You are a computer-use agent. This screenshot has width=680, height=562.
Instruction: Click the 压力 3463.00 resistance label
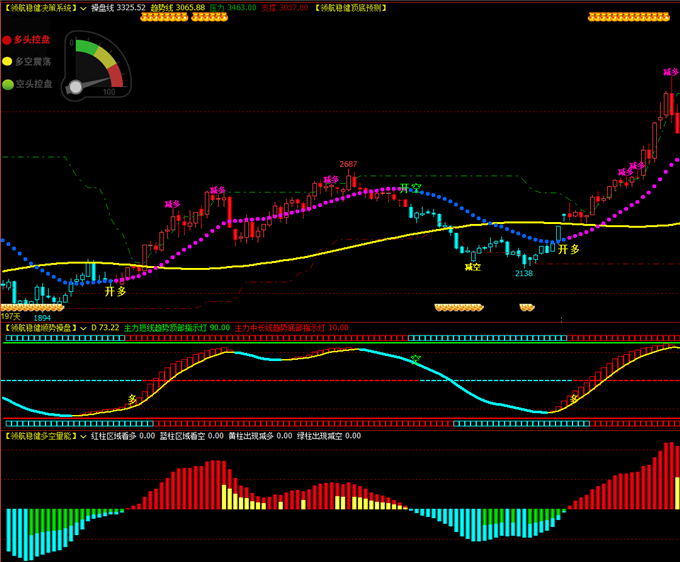pyautogui.click(x=233, y=8)
